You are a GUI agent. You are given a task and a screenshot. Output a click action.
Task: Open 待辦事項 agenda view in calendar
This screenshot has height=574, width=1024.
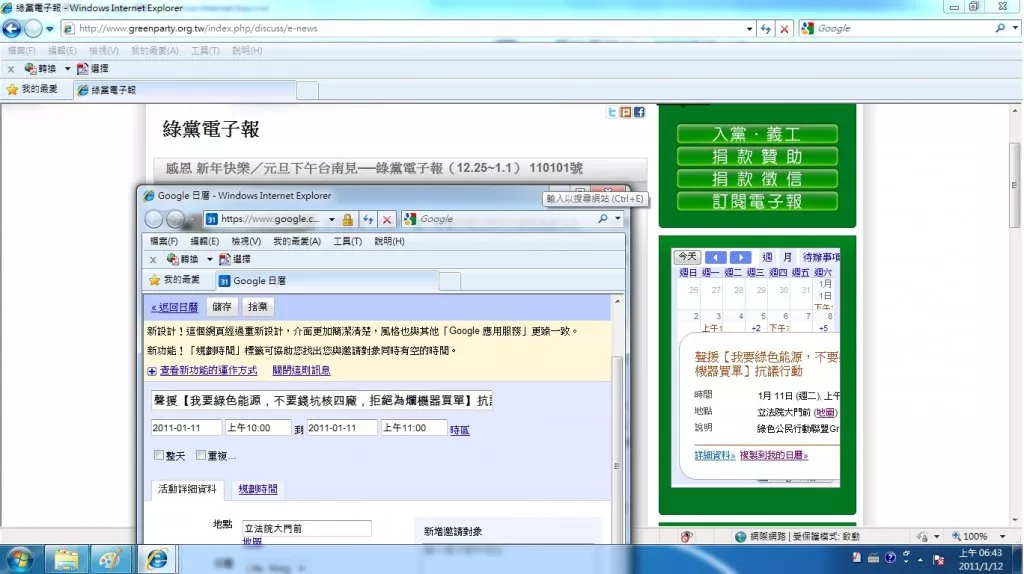[822, 257]
